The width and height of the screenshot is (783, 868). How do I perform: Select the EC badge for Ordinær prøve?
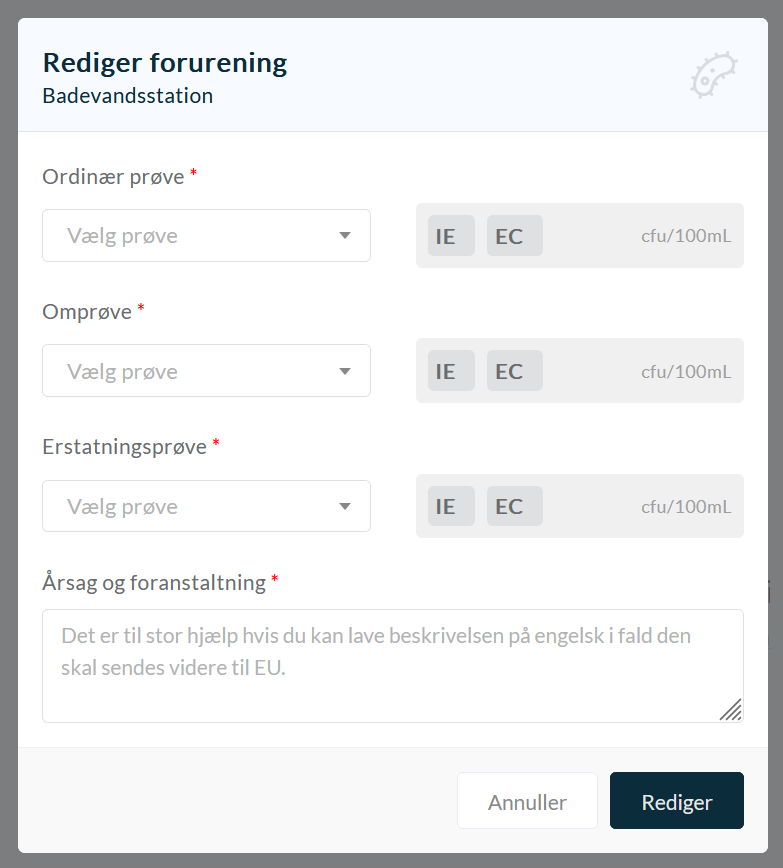(x=514, y=235)
